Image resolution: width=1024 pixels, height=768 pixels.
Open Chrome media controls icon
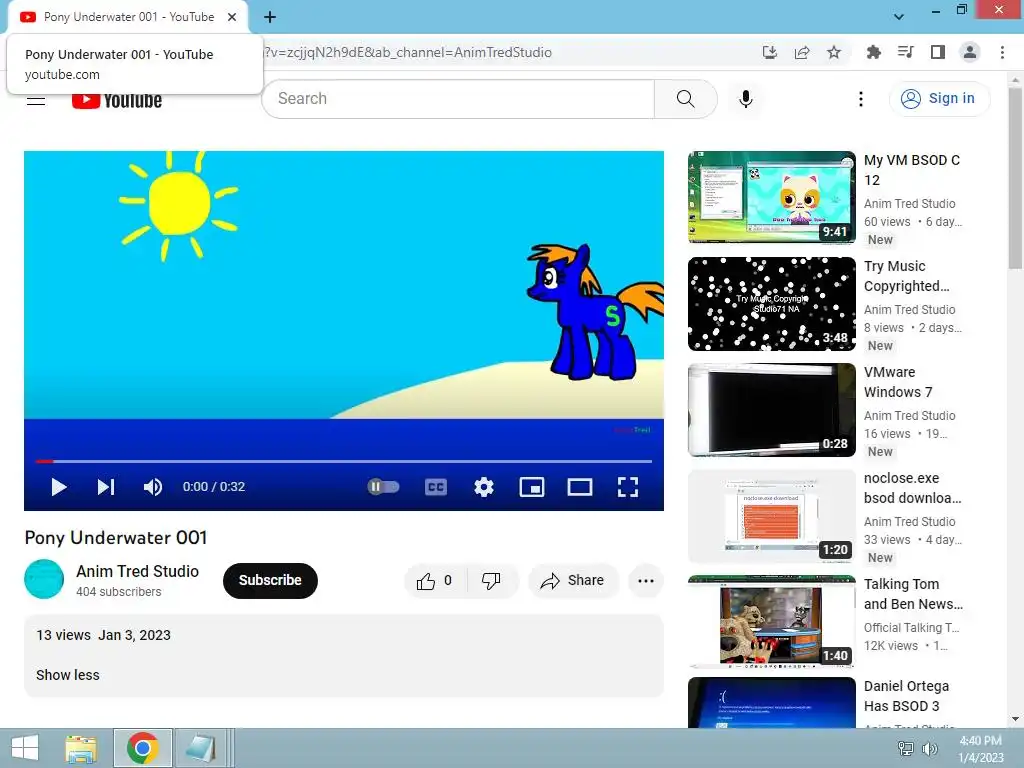[906, 52]
